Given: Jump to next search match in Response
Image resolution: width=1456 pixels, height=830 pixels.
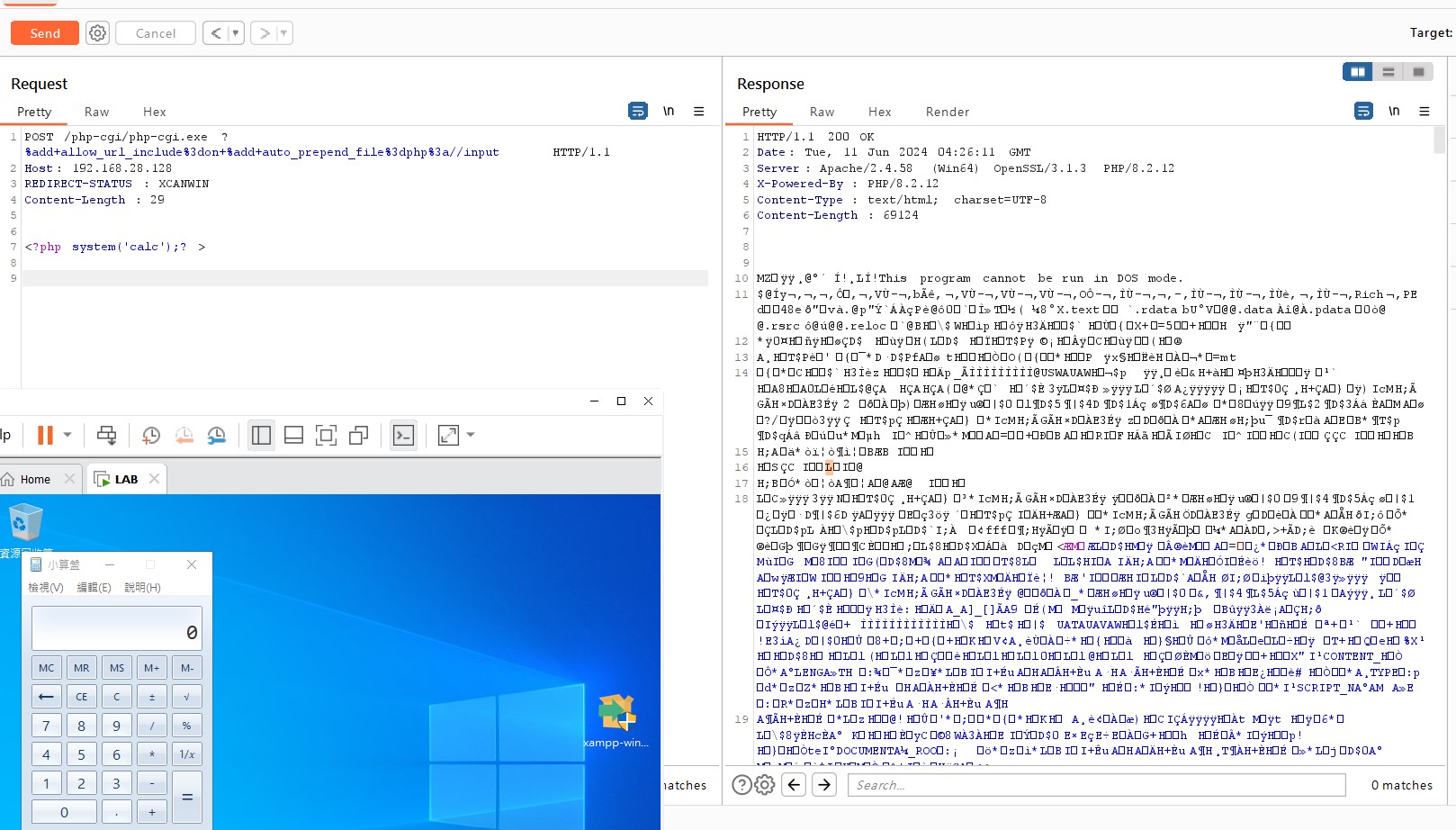Looking at the screenshot, I should pos(824,785).
